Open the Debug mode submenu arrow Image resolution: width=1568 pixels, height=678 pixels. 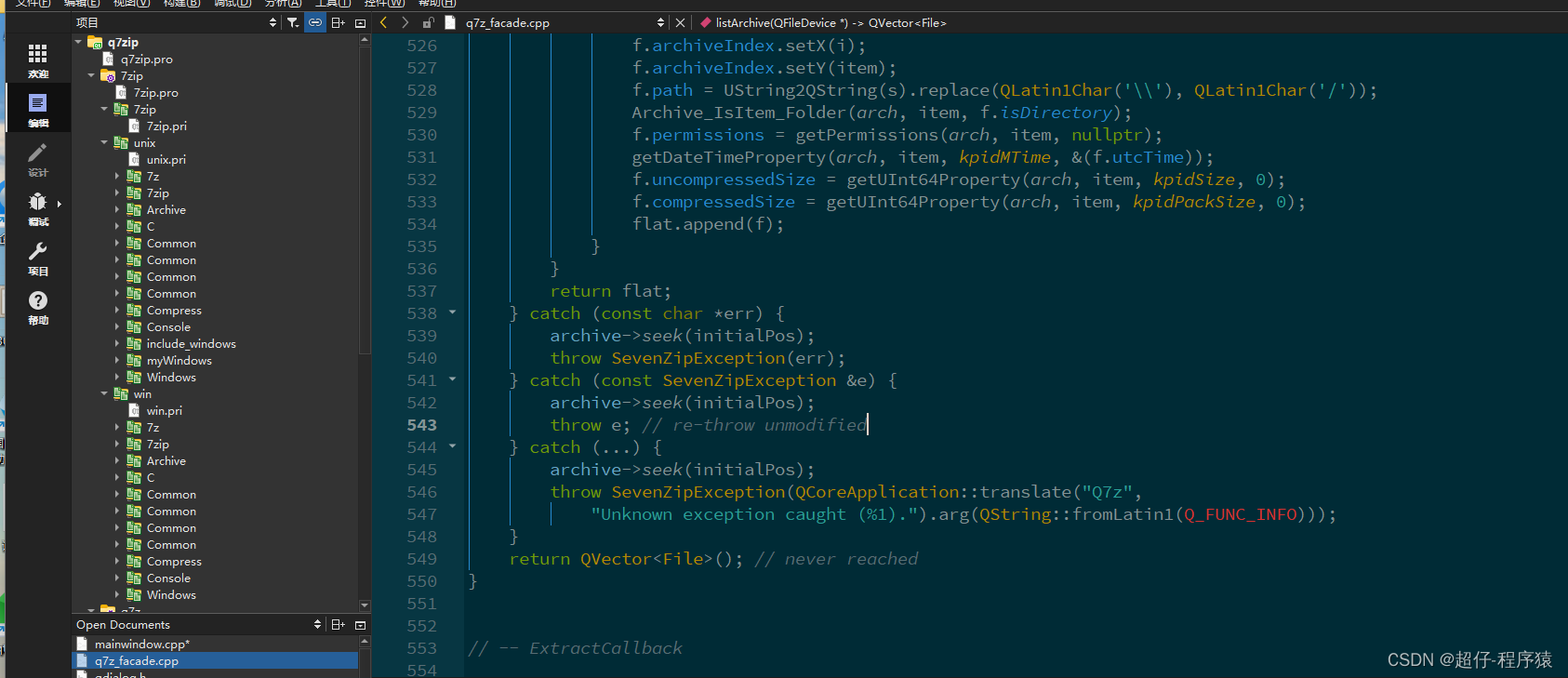click(x=60, y=204)
